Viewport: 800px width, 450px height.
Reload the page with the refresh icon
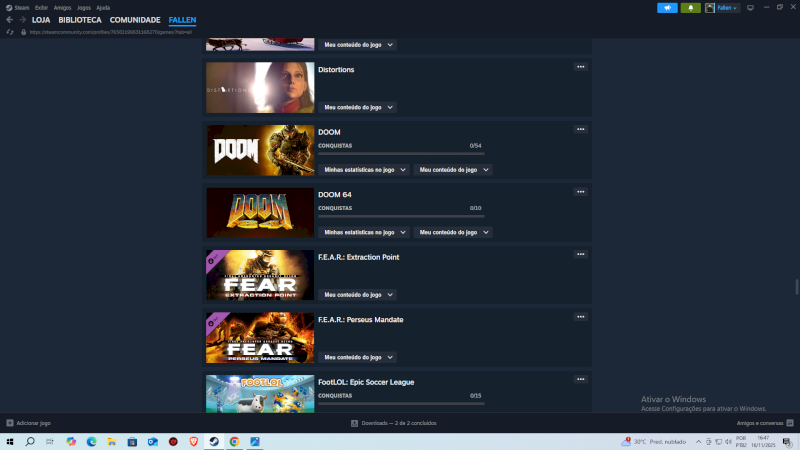pyautogui.click(x=10, y=32)
